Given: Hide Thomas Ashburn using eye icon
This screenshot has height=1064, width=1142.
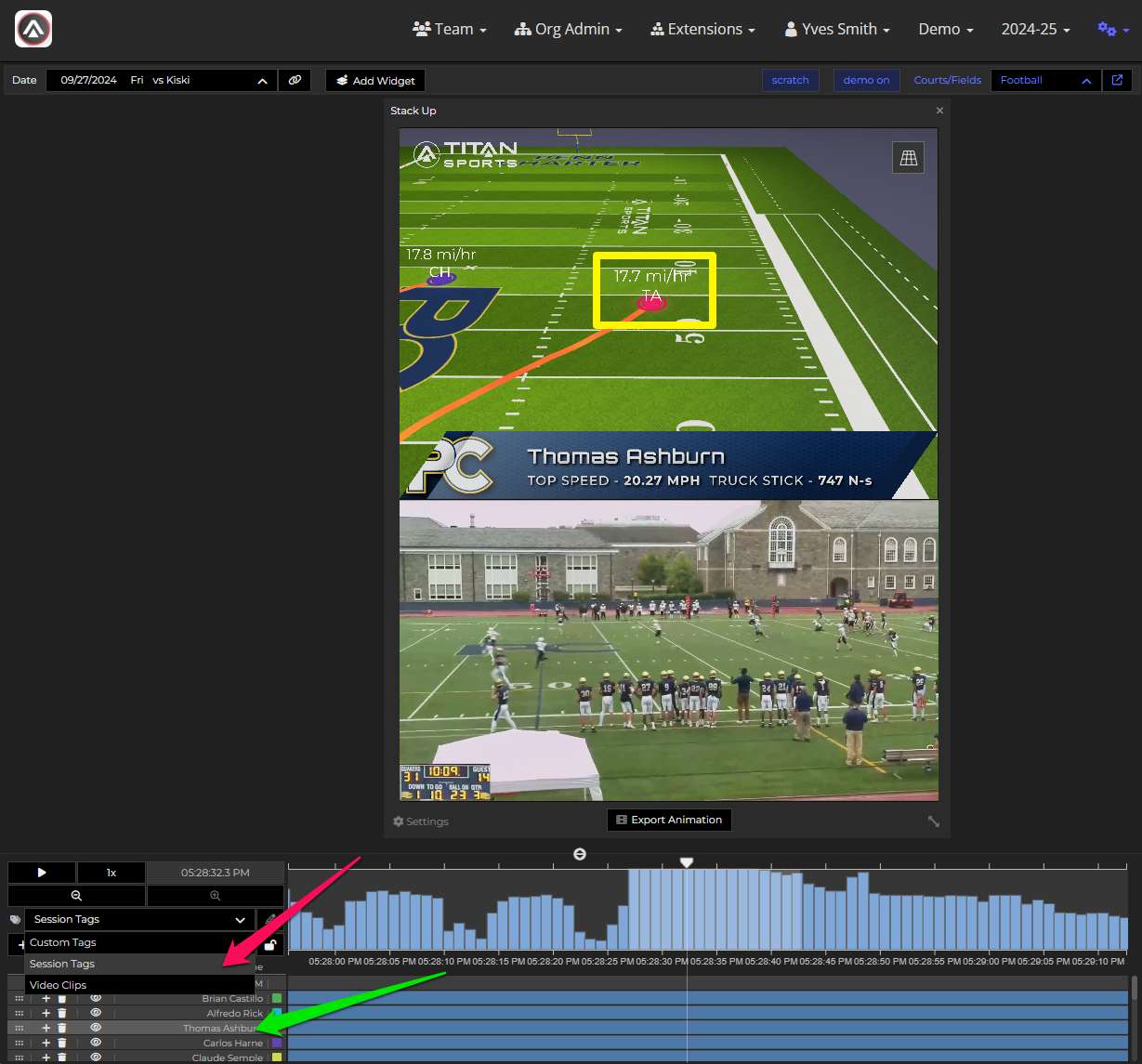Looking at the screenshot, I should [96, 1028].
